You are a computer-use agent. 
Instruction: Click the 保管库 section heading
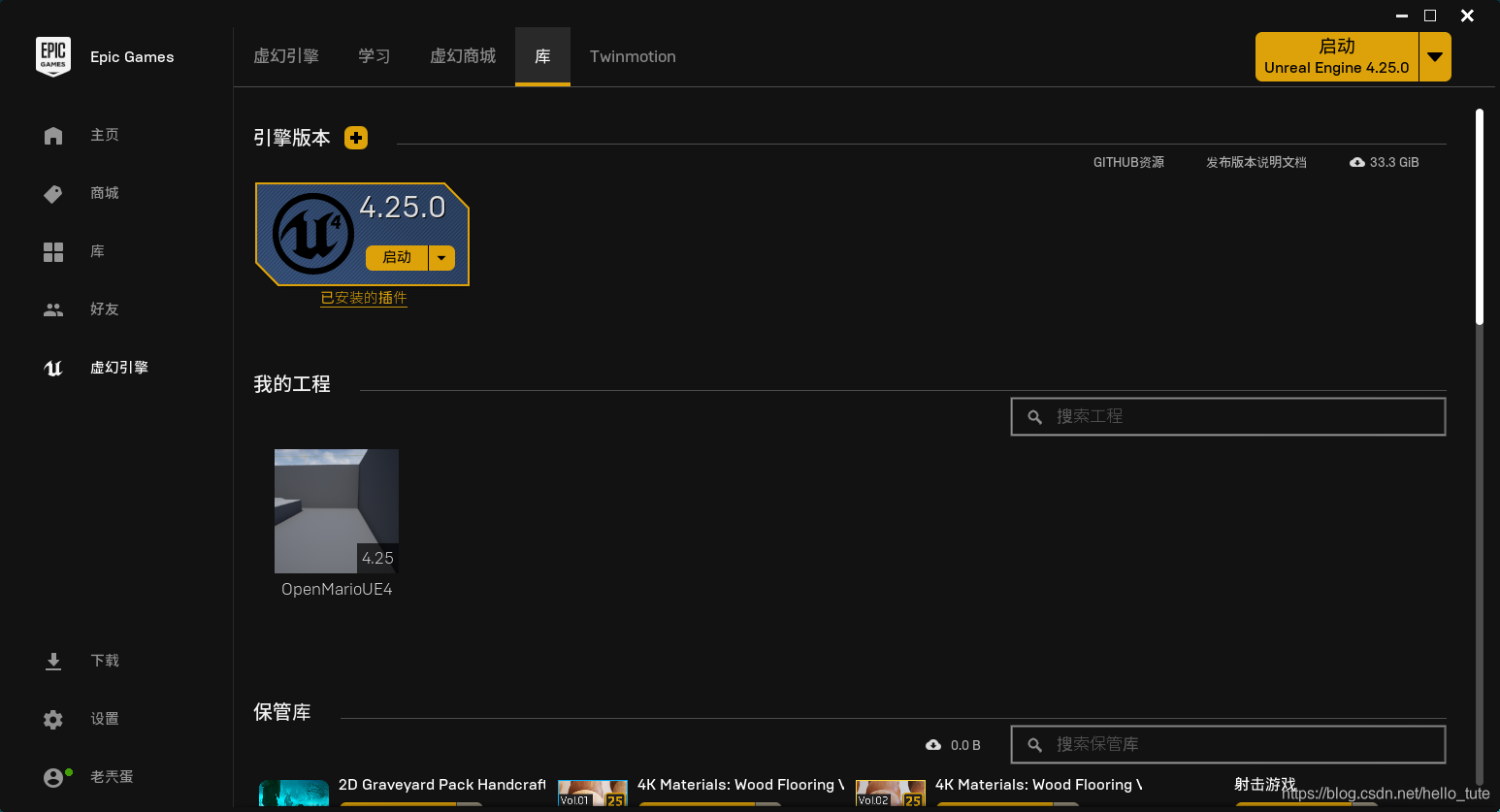282,712
